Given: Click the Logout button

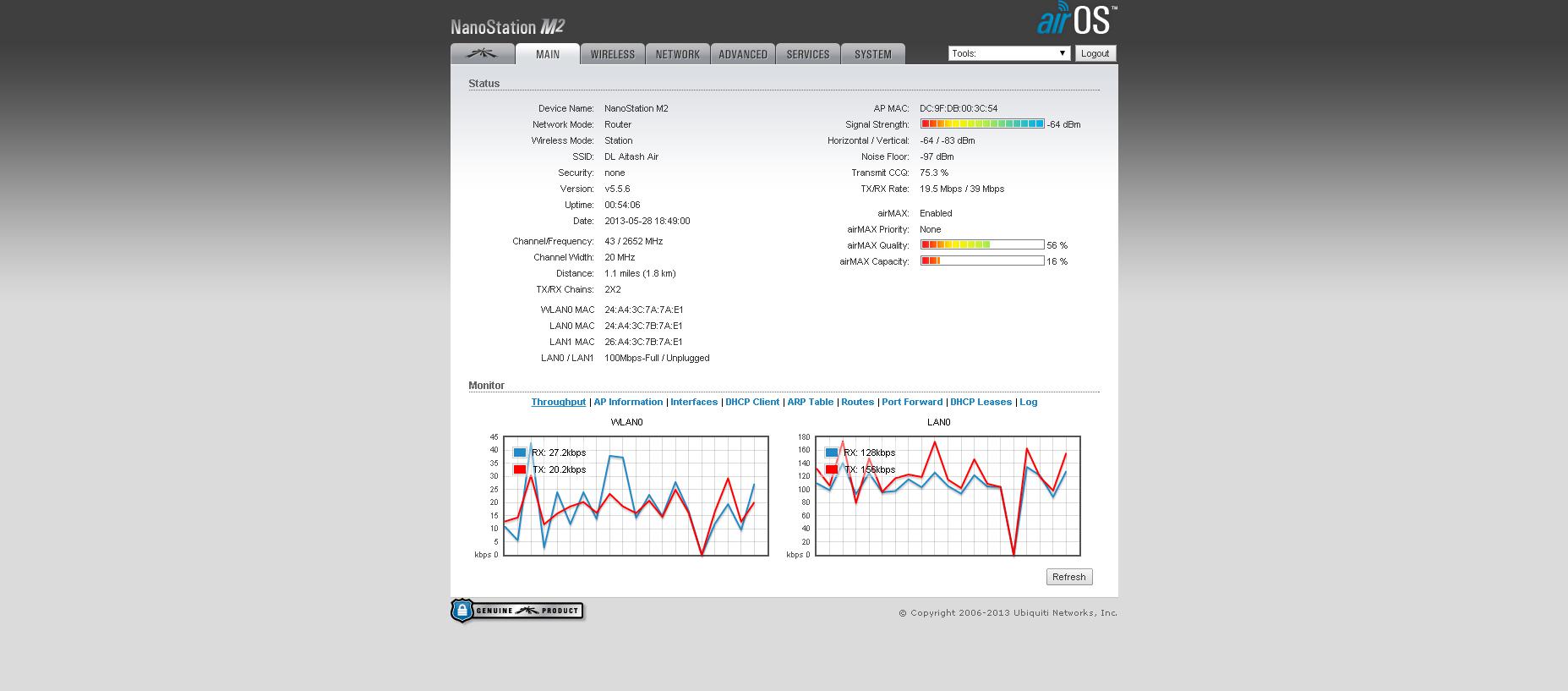Looking at the screenshot, I should pos(1095,53).
